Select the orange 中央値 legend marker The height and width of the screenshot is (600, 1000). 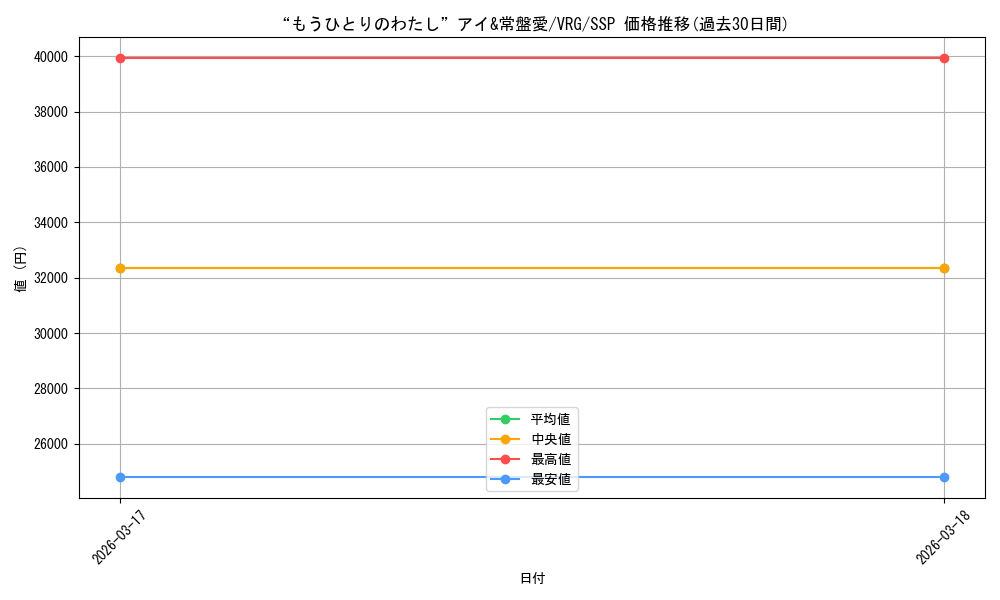coord(505,439)
